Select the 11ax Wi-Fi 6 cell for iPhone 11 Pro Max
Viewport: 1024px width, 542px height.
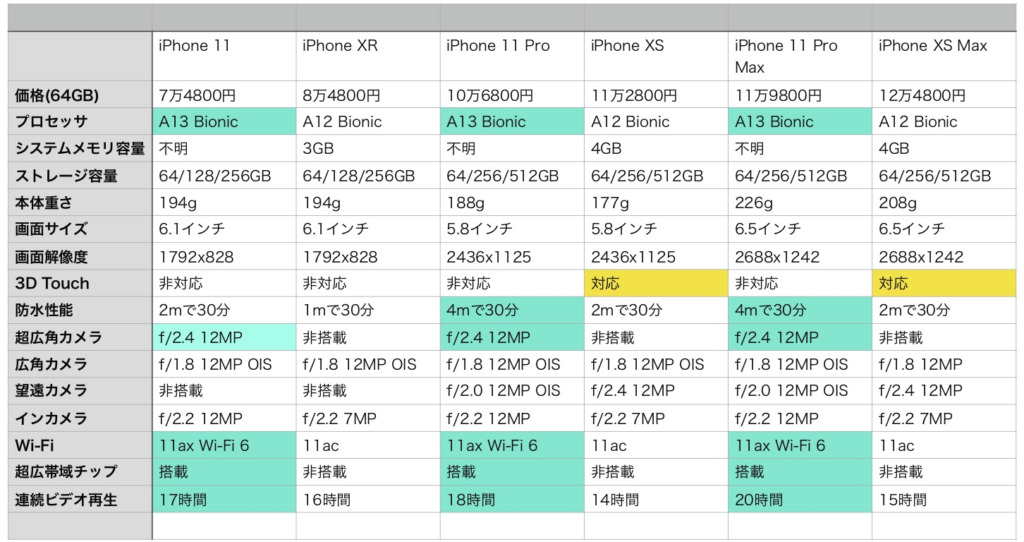[x=800, y=445]
